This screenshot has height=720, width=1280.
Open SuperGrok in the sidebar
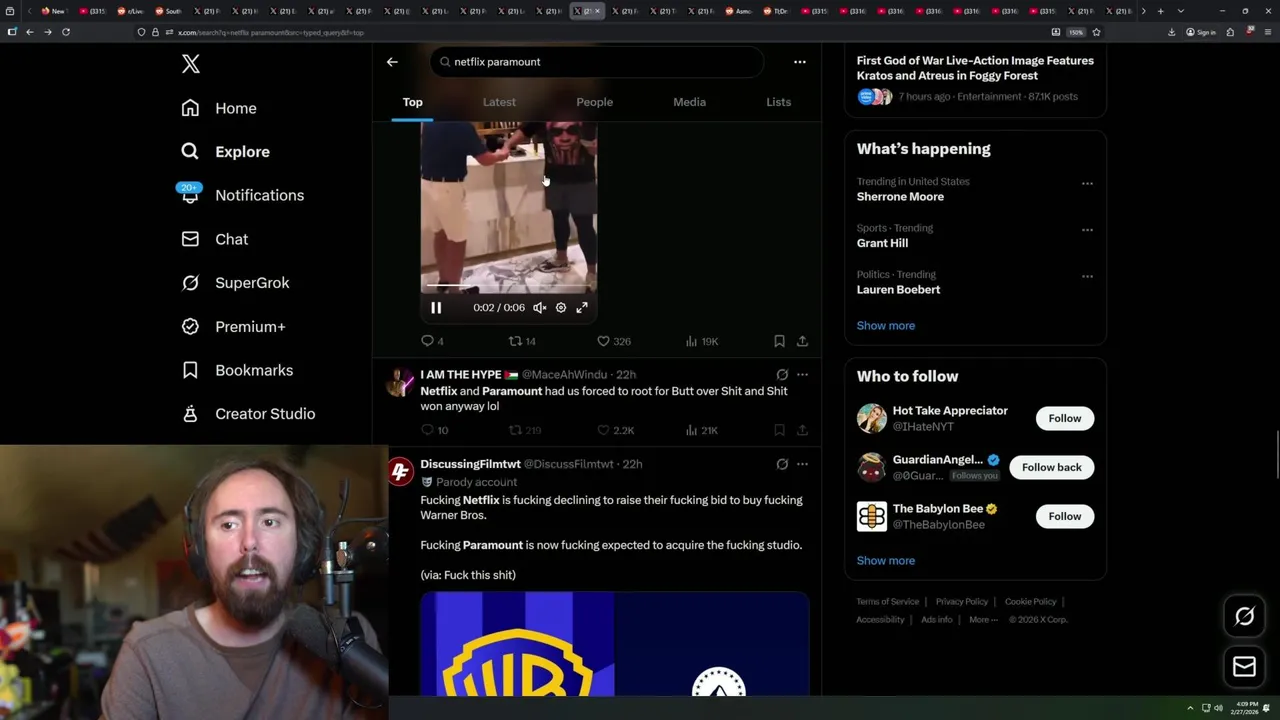(x=236, y=283)
